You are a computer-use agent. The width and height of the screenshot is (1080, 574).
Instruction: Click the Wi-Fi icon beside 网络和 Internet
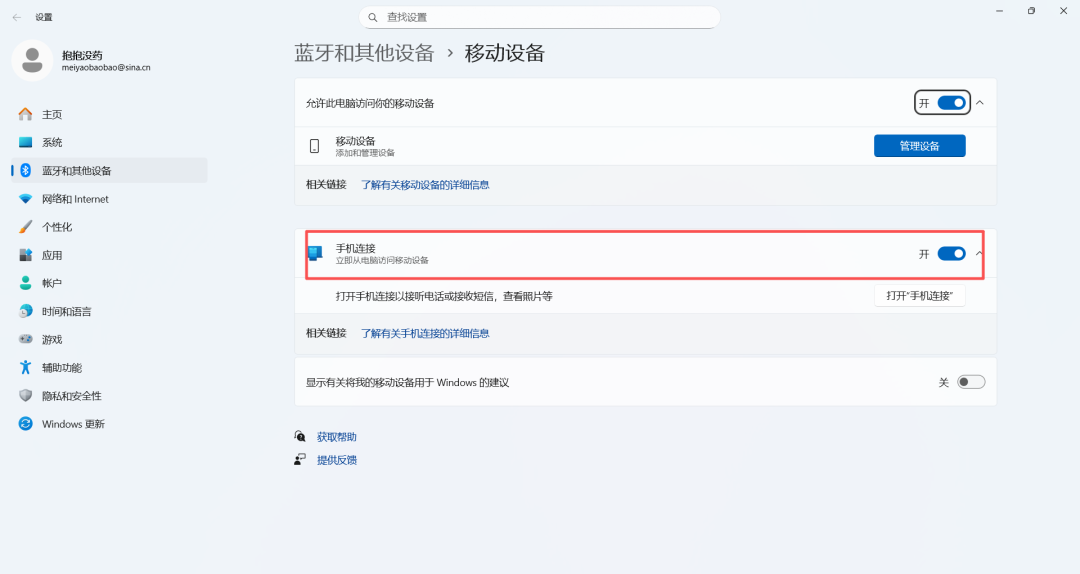(25, 198)
